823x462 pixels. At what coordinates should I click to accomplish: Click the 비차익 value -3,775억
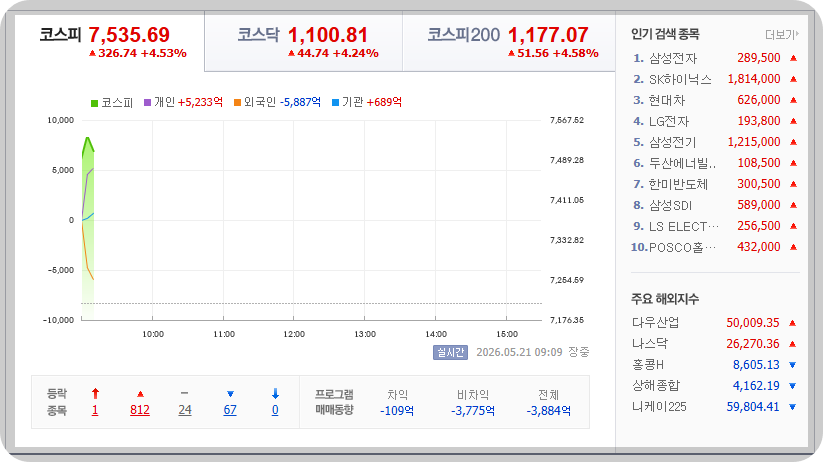pyautogui.click(x=472, y=411)
